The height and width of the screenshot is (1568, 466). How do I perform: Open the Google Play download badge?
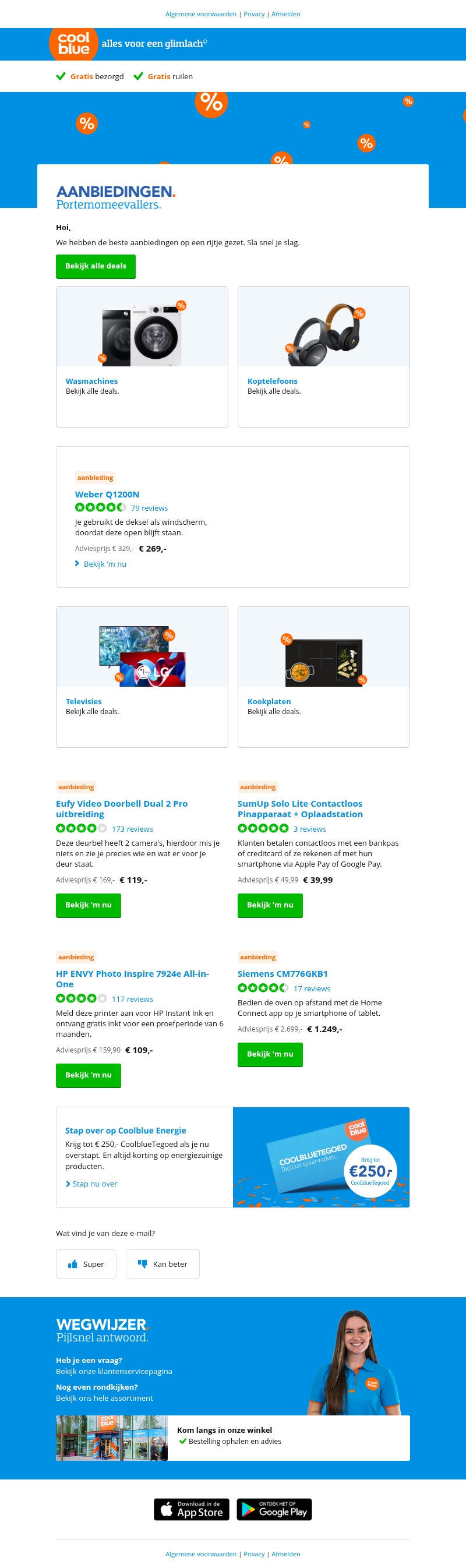point(274,1509)
